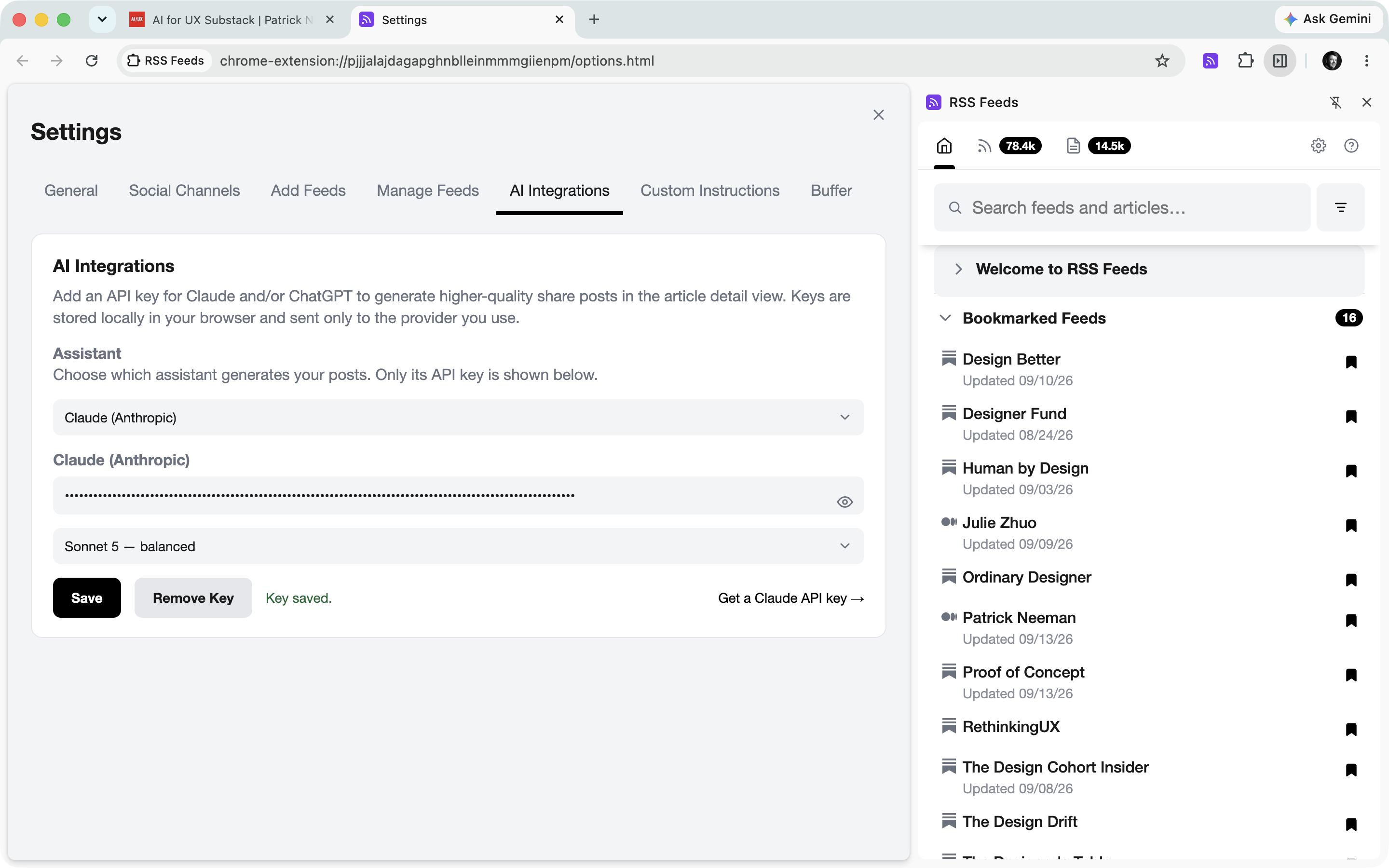Switch to the AI for UX Substack tab
Screen dimensions: 1389x868
click(232, 19)
